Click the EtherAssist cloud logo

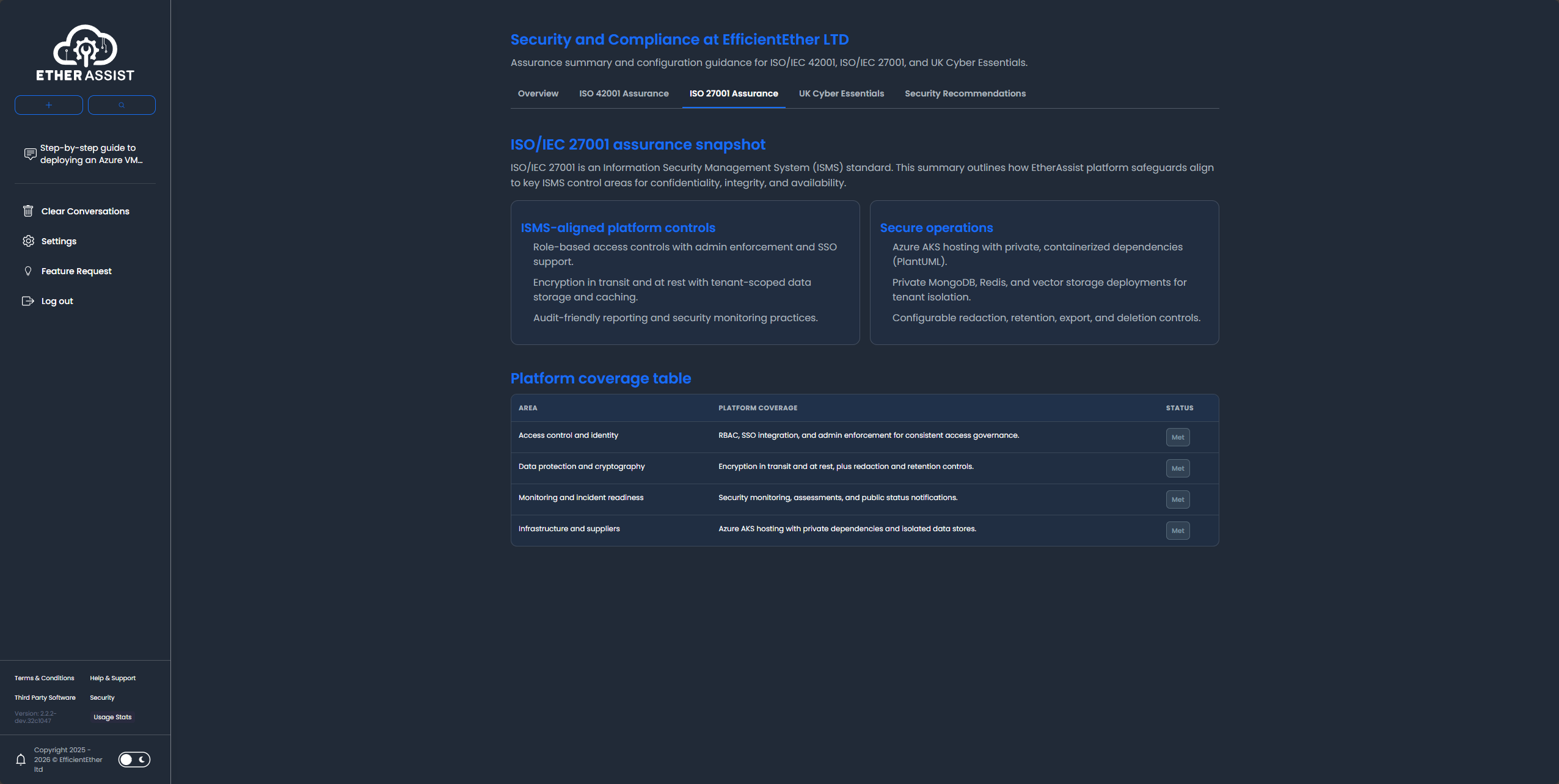pyautogui.click(x=85, y=53)
